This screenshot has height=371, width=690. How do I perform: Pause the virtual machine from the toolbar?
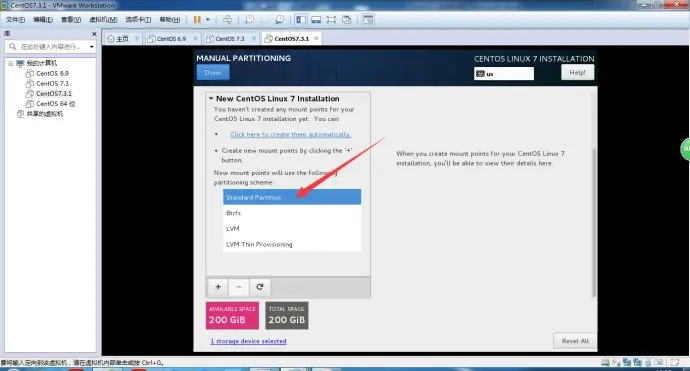pyautogui.click(x=197, y=19)
